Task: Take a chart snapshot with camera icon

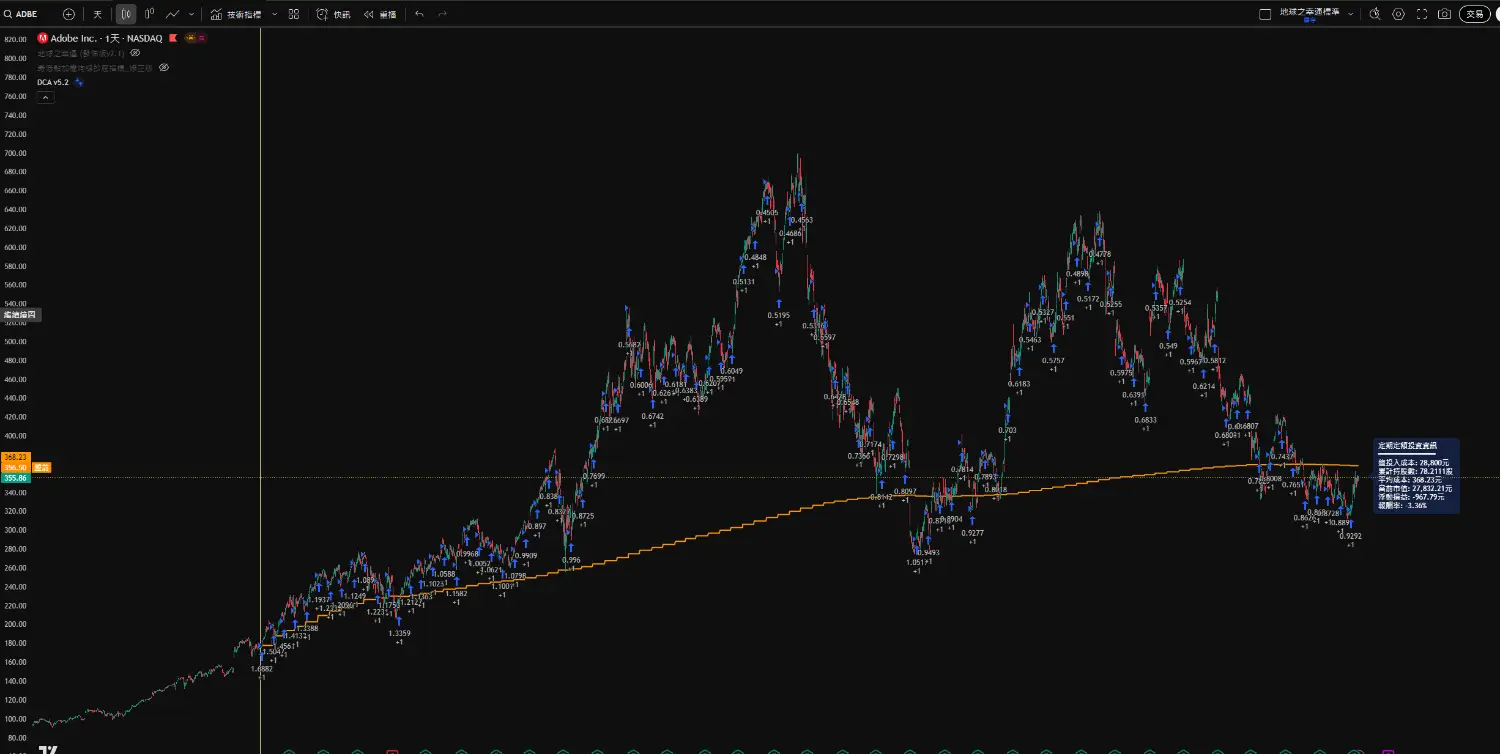Action: point(1444,14)
